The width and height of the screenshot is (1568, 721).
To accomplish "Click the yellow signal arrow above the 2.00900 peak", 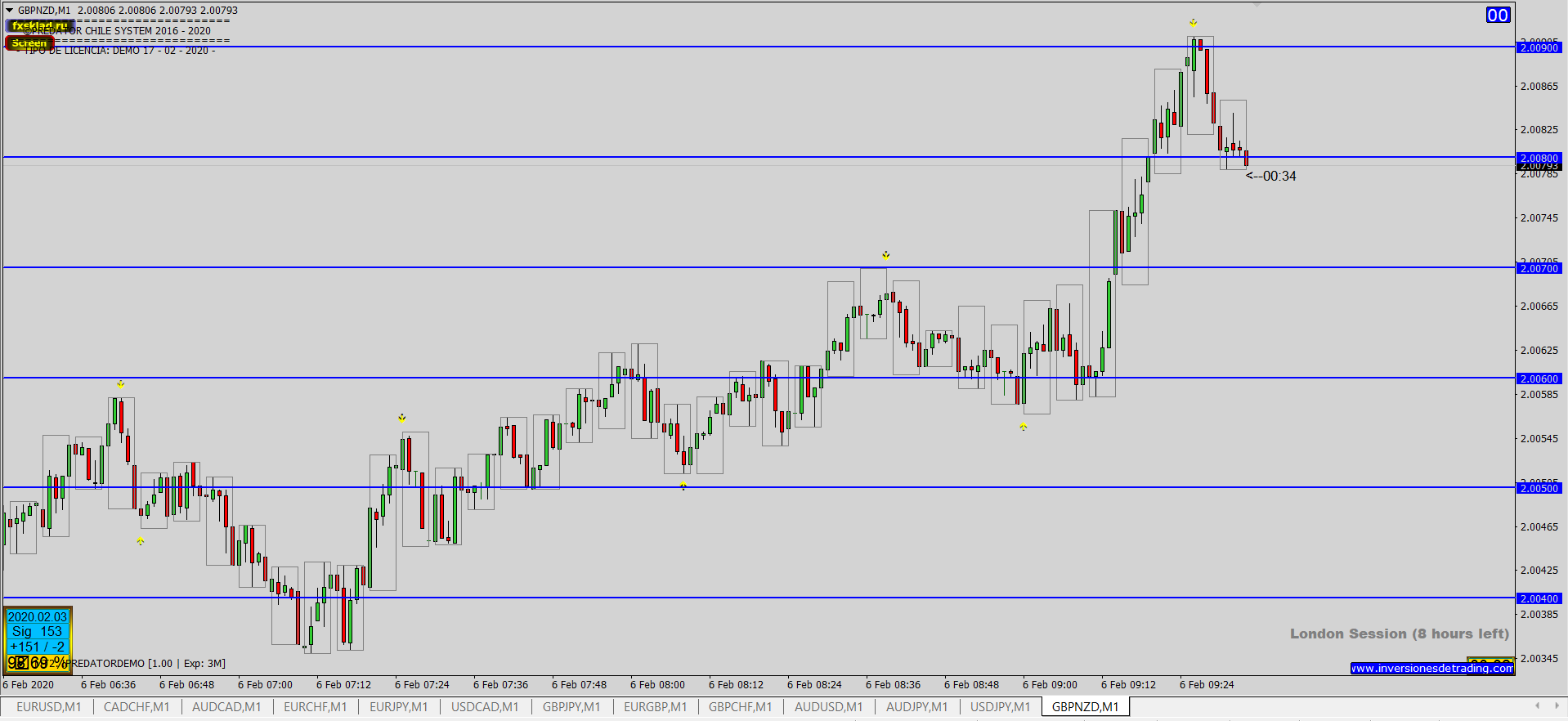I will click(1193, 23).
